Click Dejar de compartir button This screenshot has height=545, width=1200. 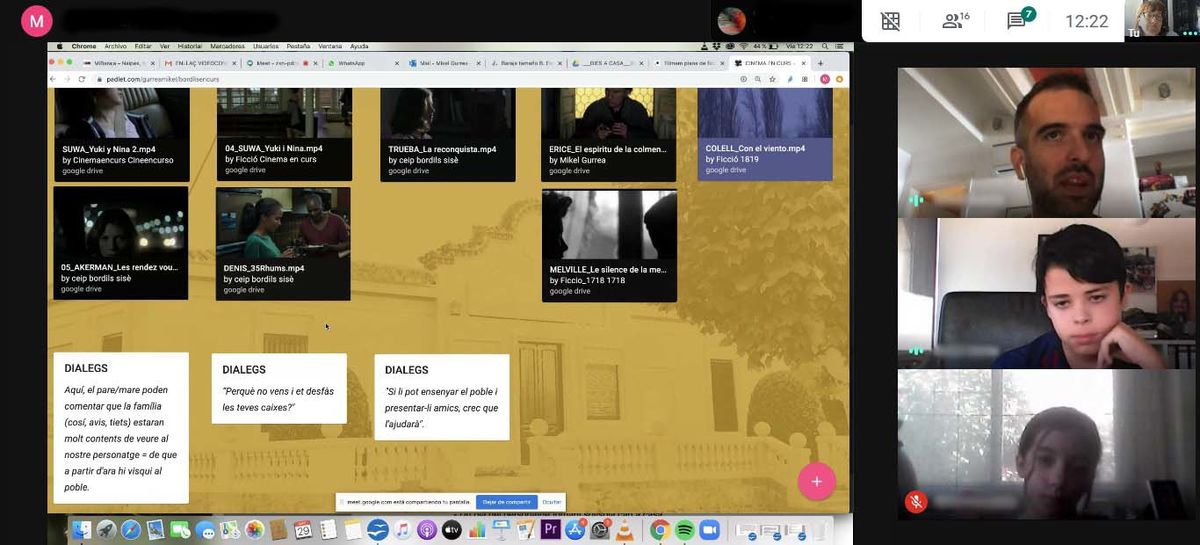(x=508, y=502)
